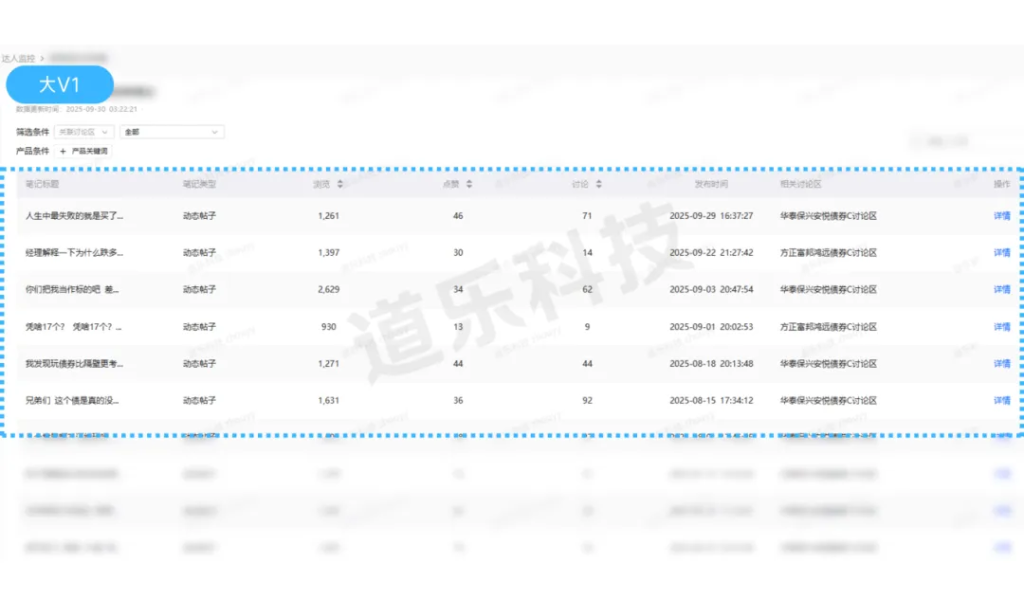
Task: Click the 达人监控 breadcrumb link
Action: 16,59
